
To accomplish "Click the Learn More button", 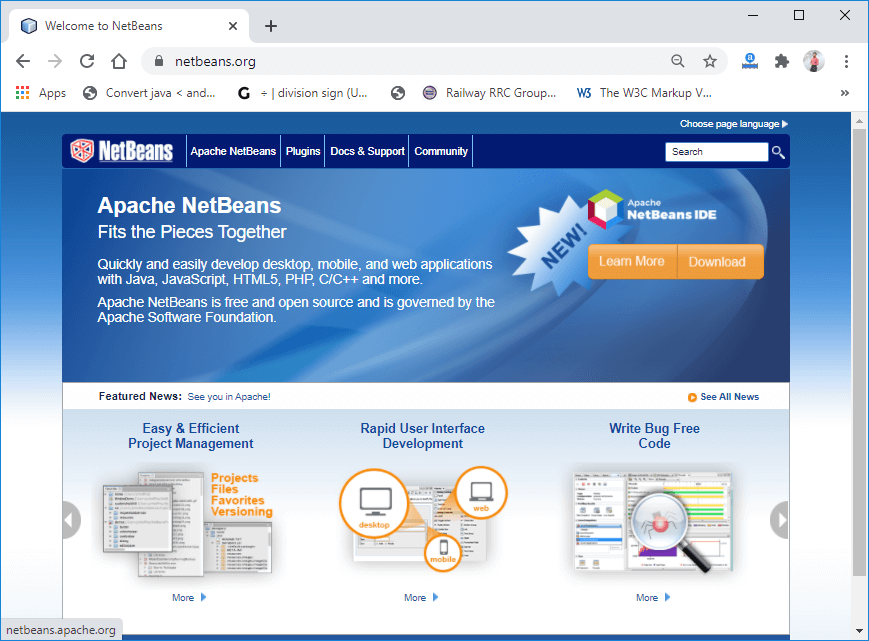I will click(632, 261).
